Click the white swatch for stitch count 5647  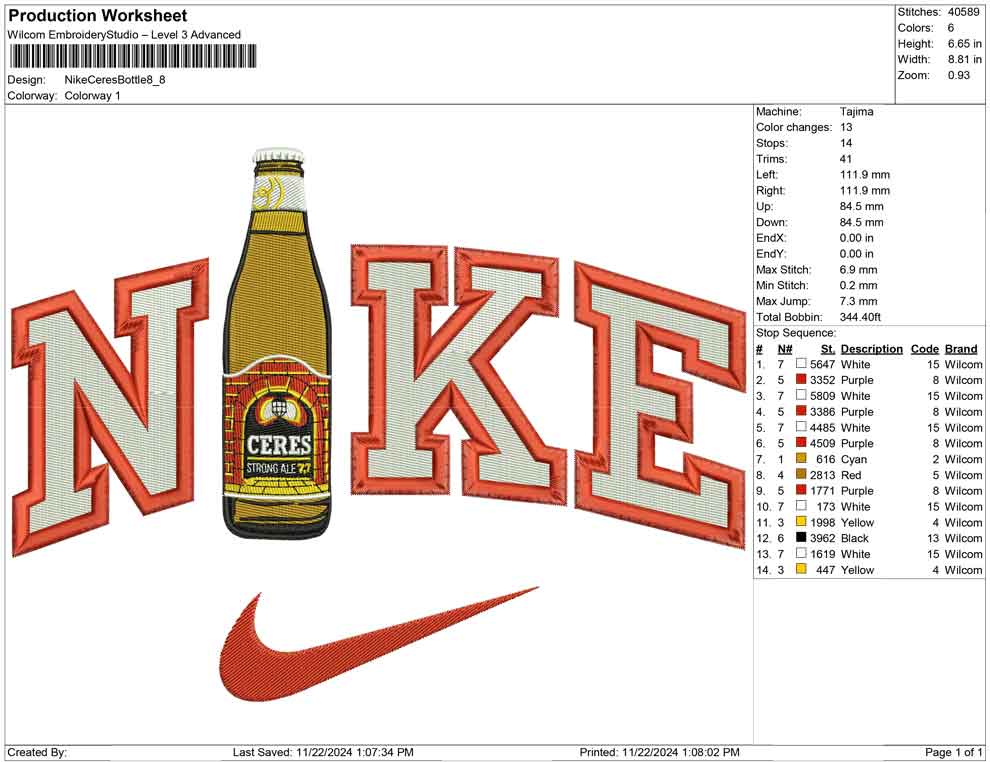pyautogui.click(x=801, y=364)
